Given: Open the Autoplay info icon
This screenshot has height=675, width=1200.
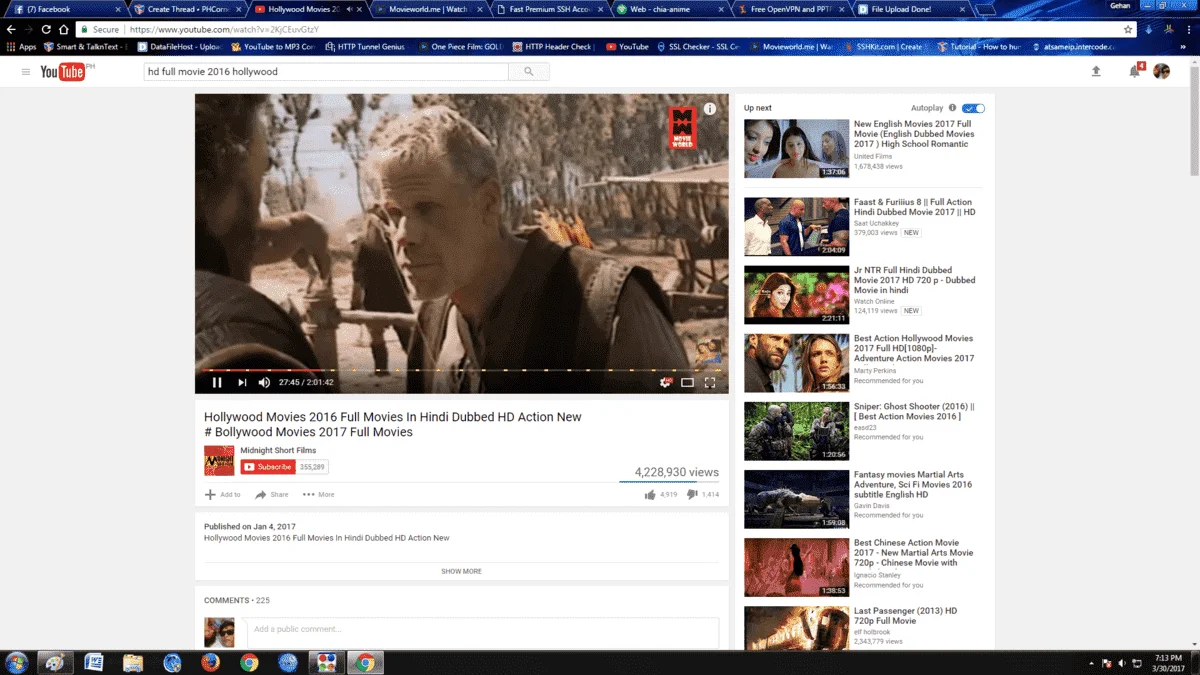Looking at the screenshot, I should (x=952, y=108).
